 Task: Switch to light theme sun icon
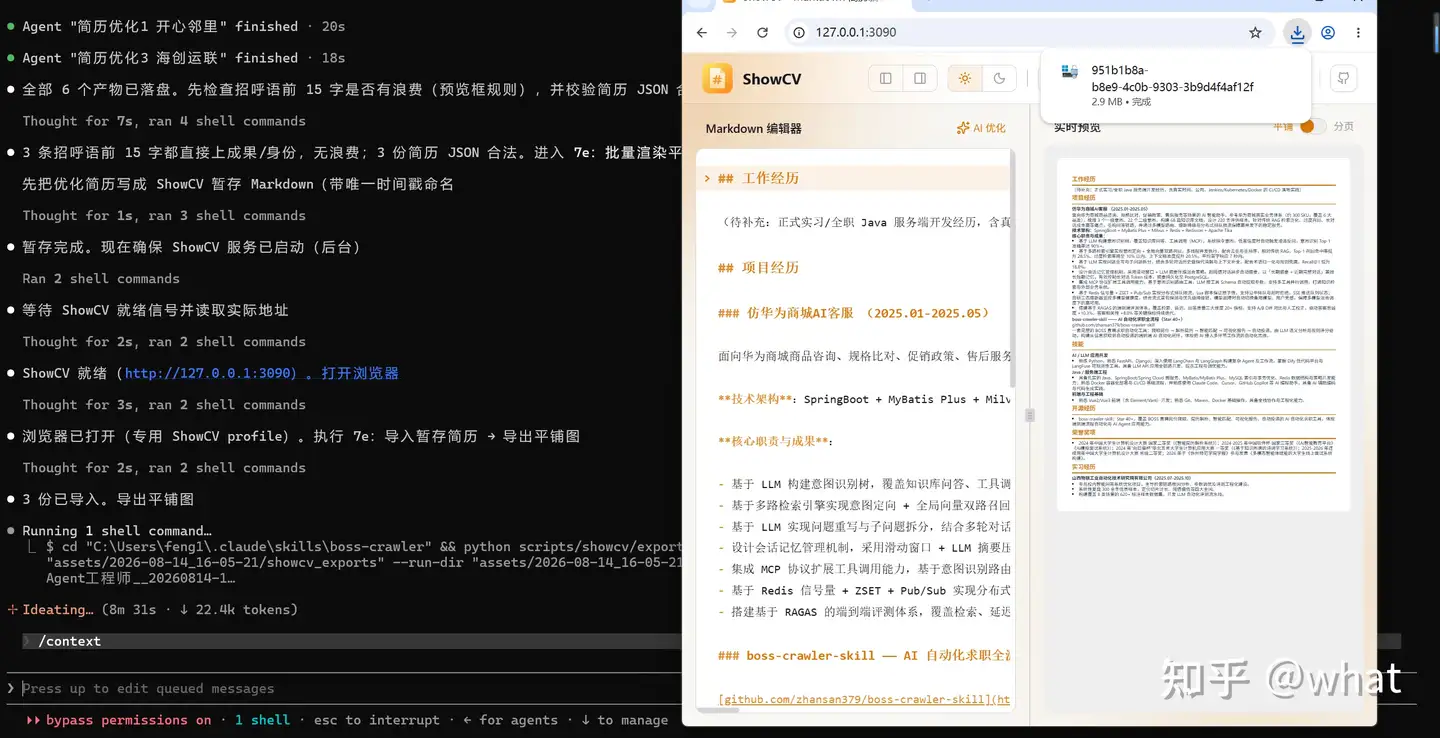click(x=965, y=78)
